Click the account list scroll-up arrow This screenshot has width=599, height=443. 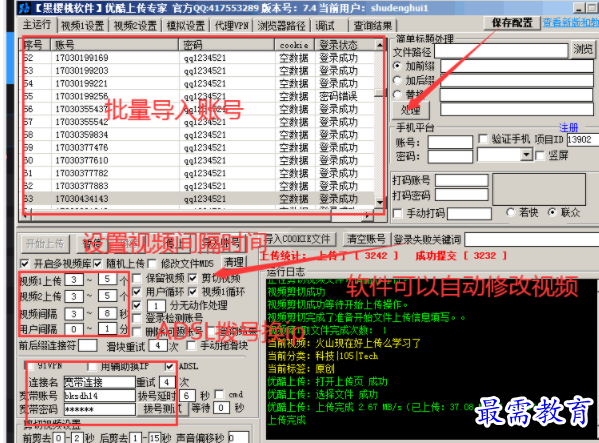tap(379, 45)
